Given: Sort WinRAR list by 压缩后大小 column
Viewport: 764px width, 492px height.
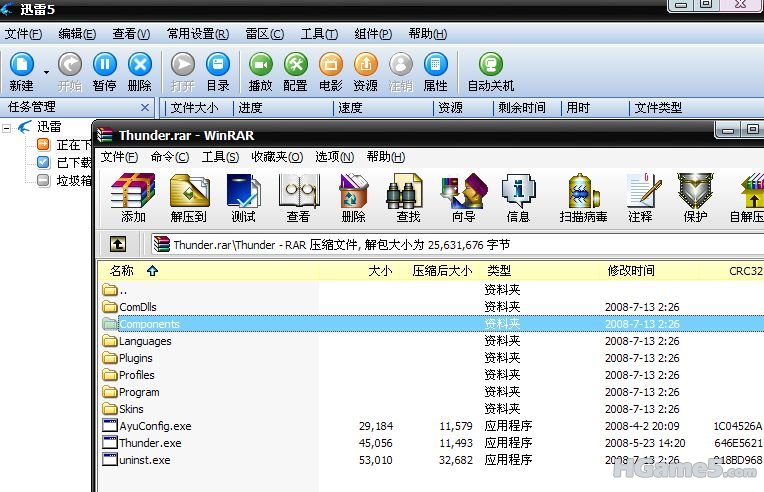Looking at the screenshot, I should [442, 271].
